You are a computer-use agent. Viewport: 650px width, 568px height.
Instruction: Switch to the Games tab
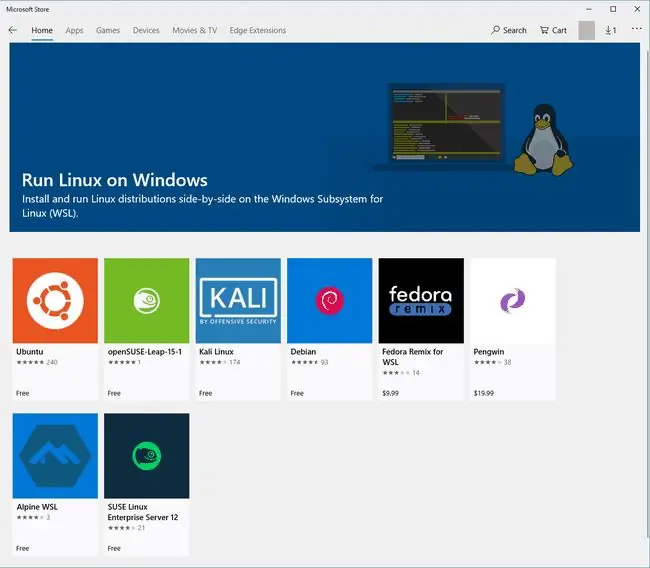(108, 30)
